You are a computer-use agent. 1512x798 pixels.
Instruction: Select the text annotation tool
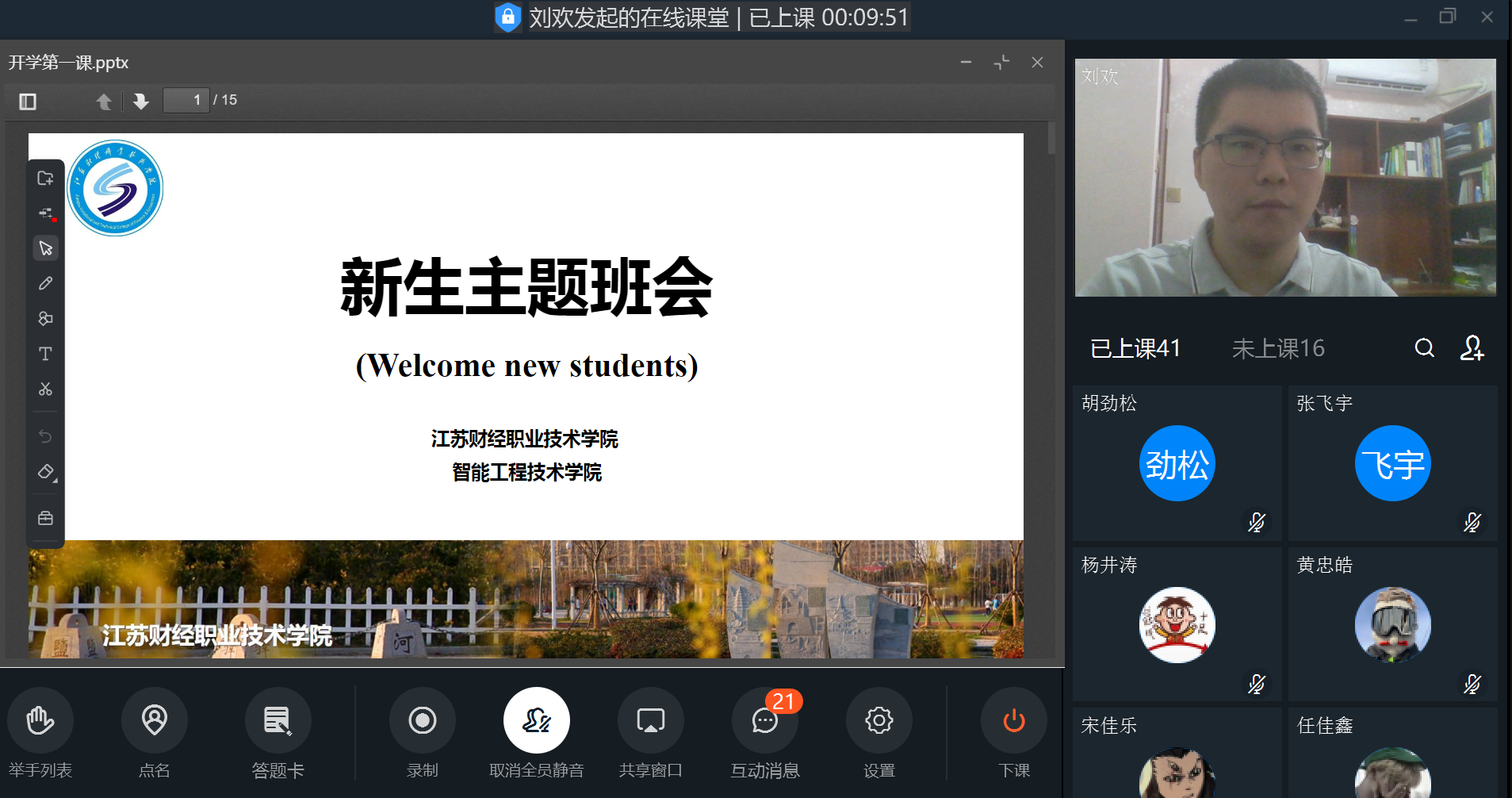click(x=45, y=354)
